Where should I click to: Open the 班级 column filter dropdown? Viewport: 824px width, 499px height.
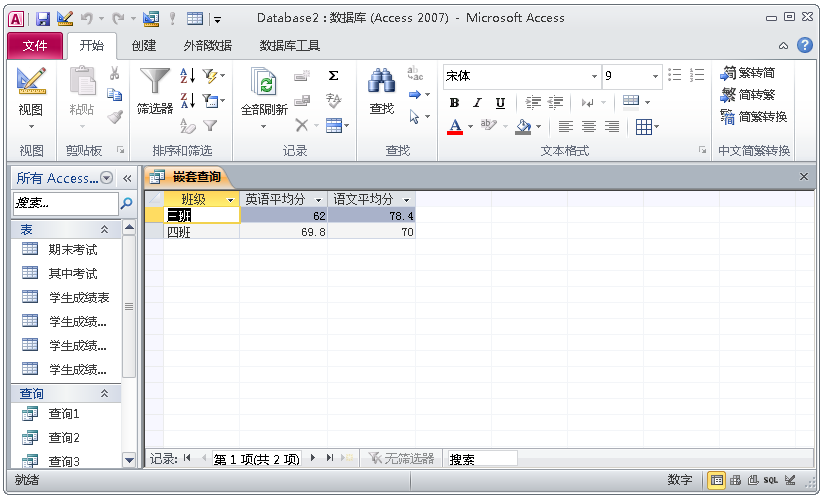[230, 200]
